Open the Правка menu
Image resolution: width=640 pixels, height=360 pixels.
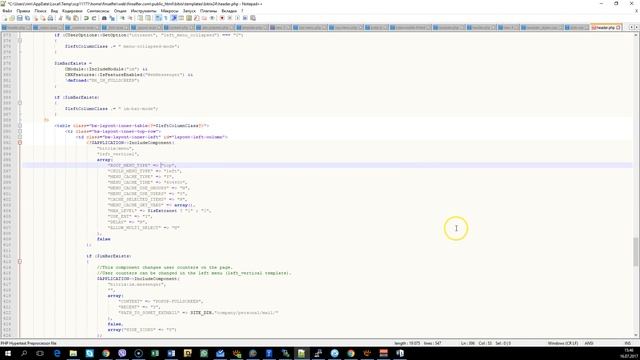coord(23,11)
